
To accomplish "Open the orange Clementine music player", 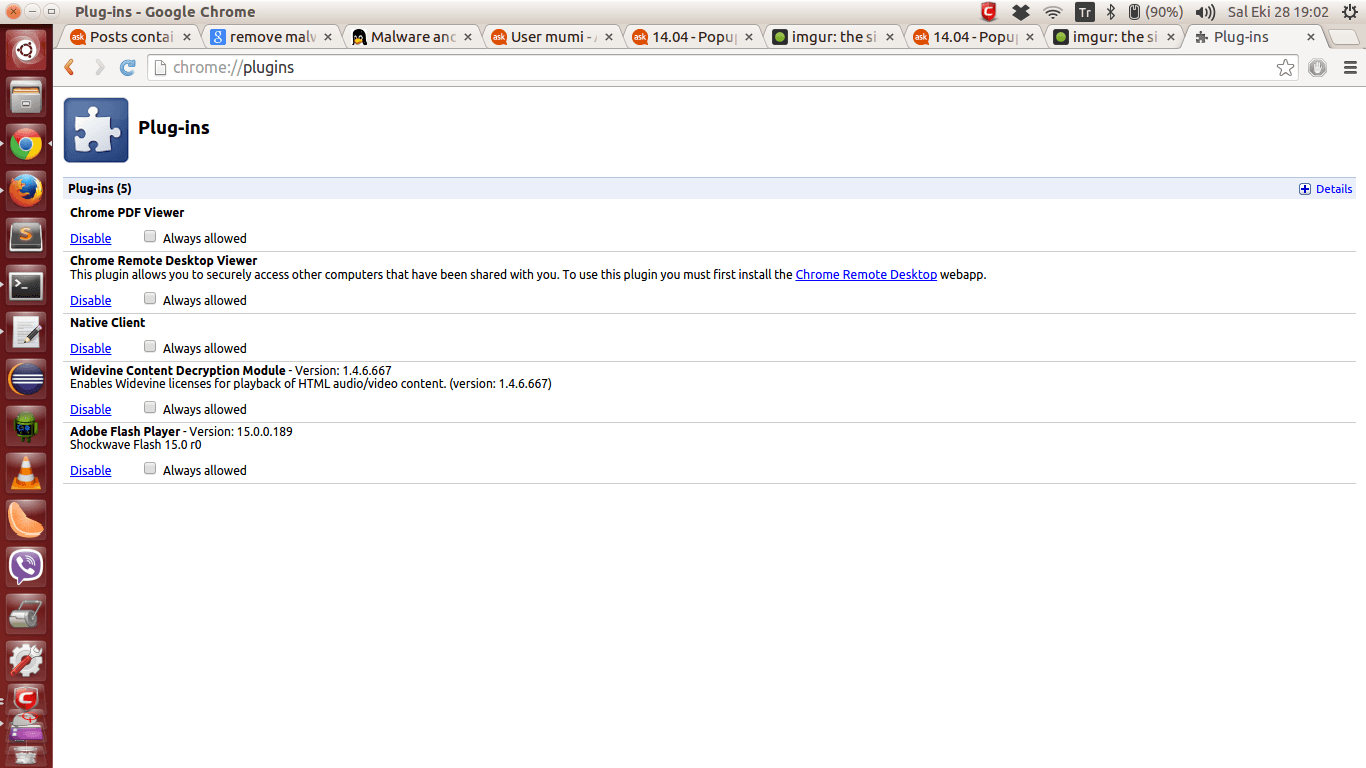I will pos(26,520).
